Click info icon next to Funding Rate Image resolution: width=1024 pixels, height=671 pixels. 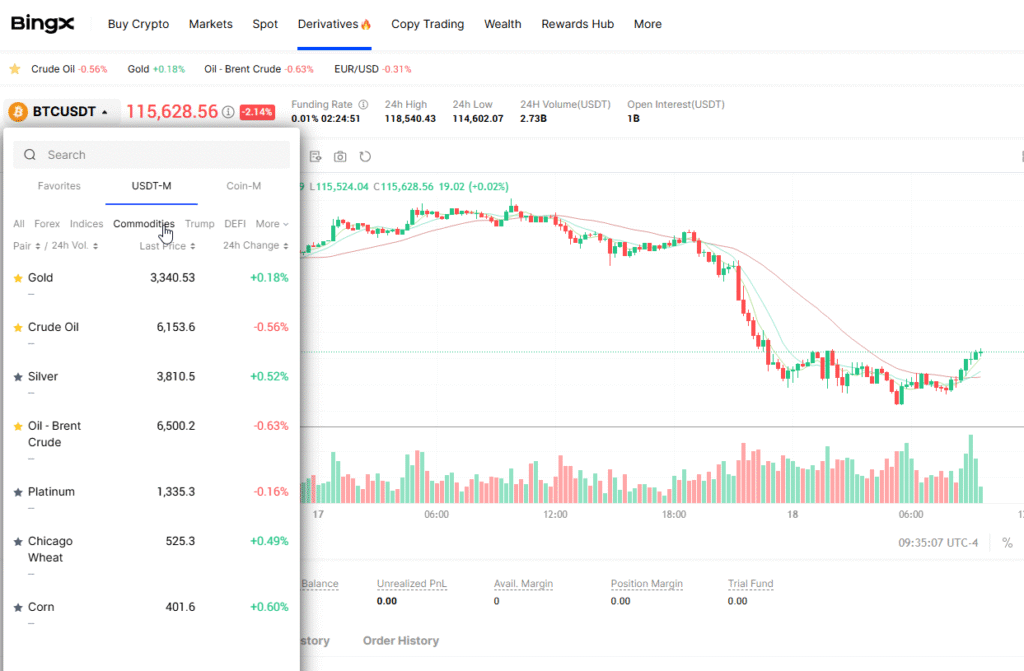pyautogui.click(x=363, y=105)
